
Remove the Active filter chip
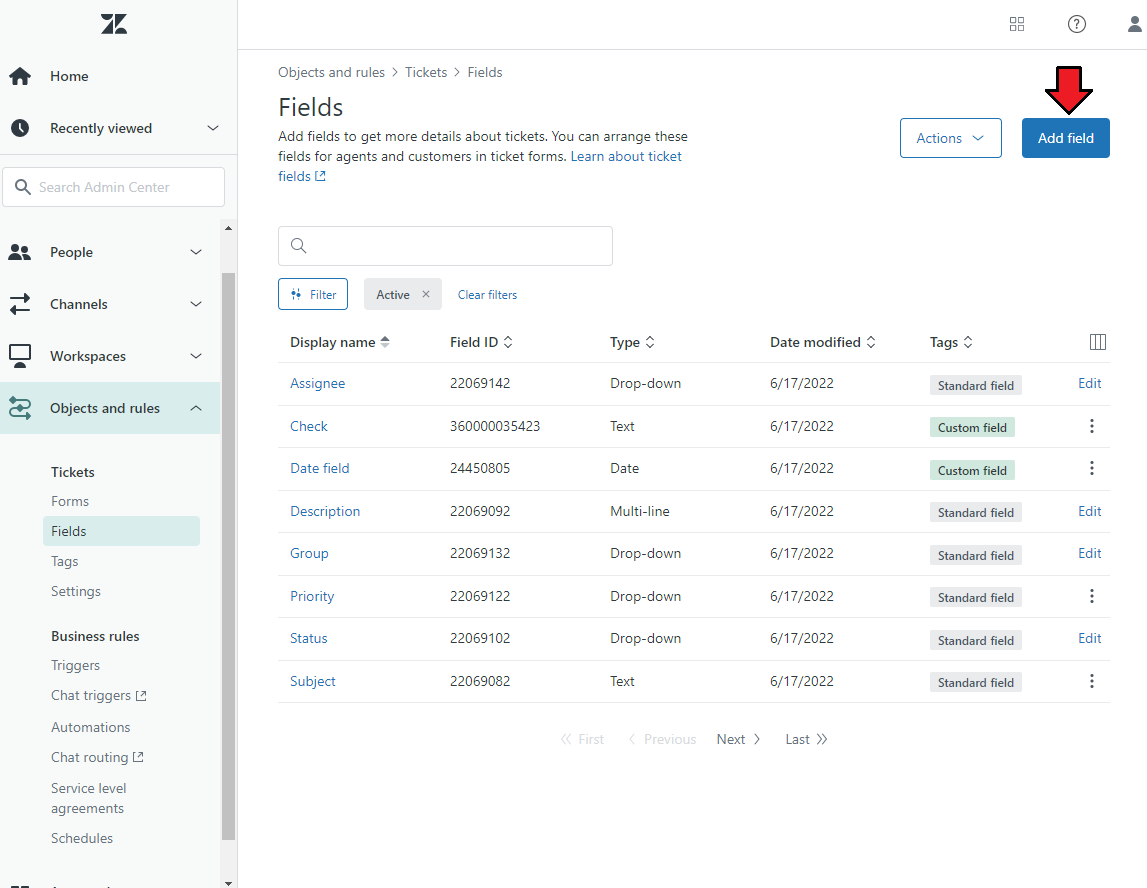[x=426, y=294]
